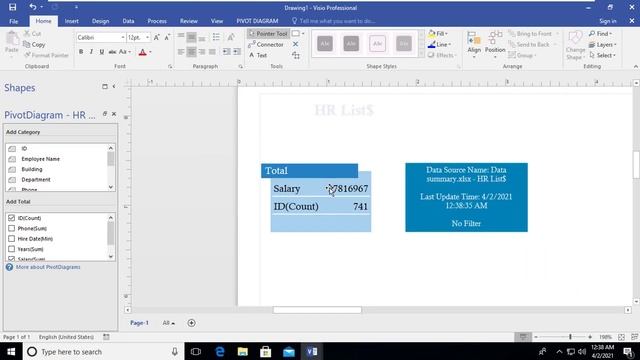Cut the selected shape

(32, 33)
